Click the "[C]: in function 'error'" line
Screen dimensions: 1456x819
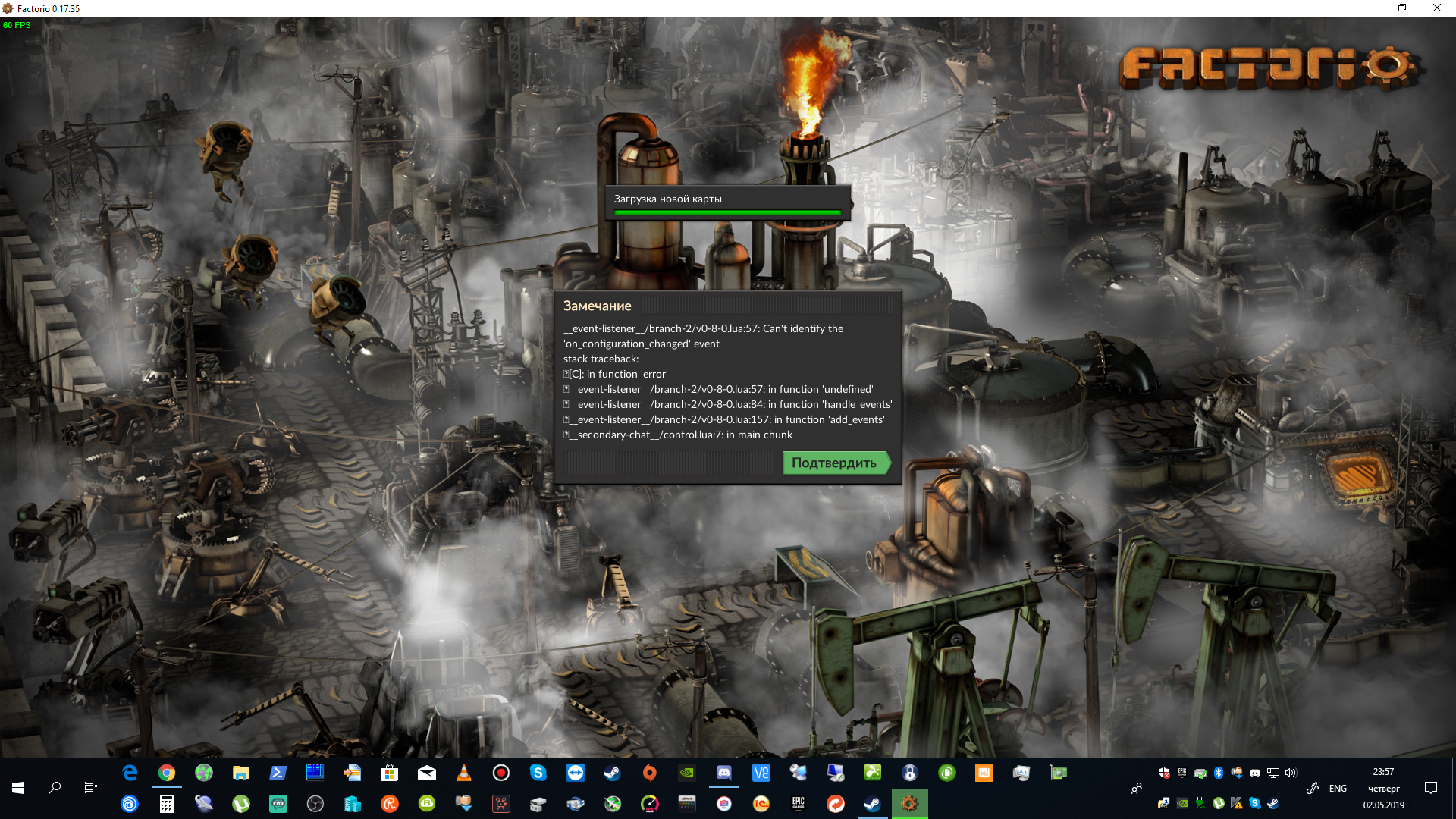615,374
